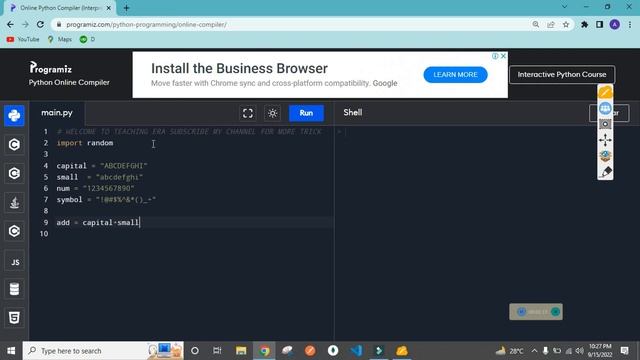
Task: Toggle fullscreen editor mode
Action: tap(248, 113)
